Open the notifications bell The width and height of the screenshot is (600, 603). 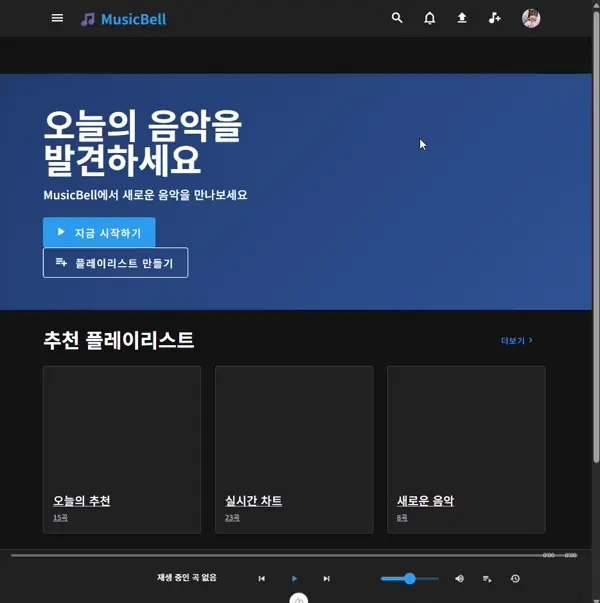[430, 18]
